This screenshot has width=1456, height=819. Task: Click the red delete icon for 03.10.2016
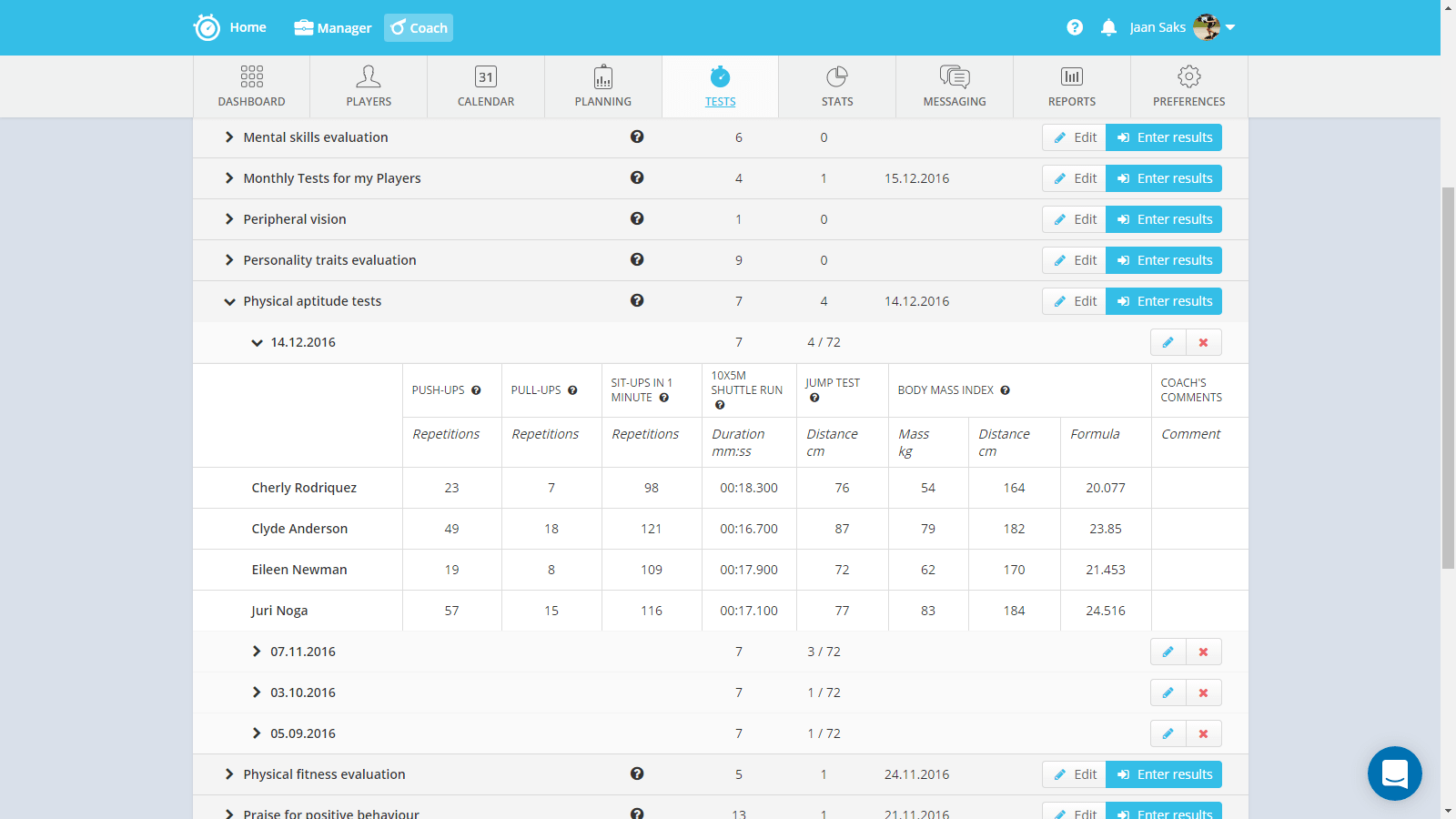coord(1203,693)
